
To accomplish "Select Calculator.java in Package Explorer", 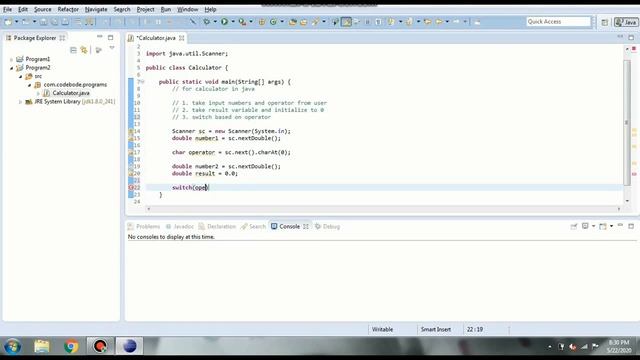I will pyautogui.click(x=71, y=93).
